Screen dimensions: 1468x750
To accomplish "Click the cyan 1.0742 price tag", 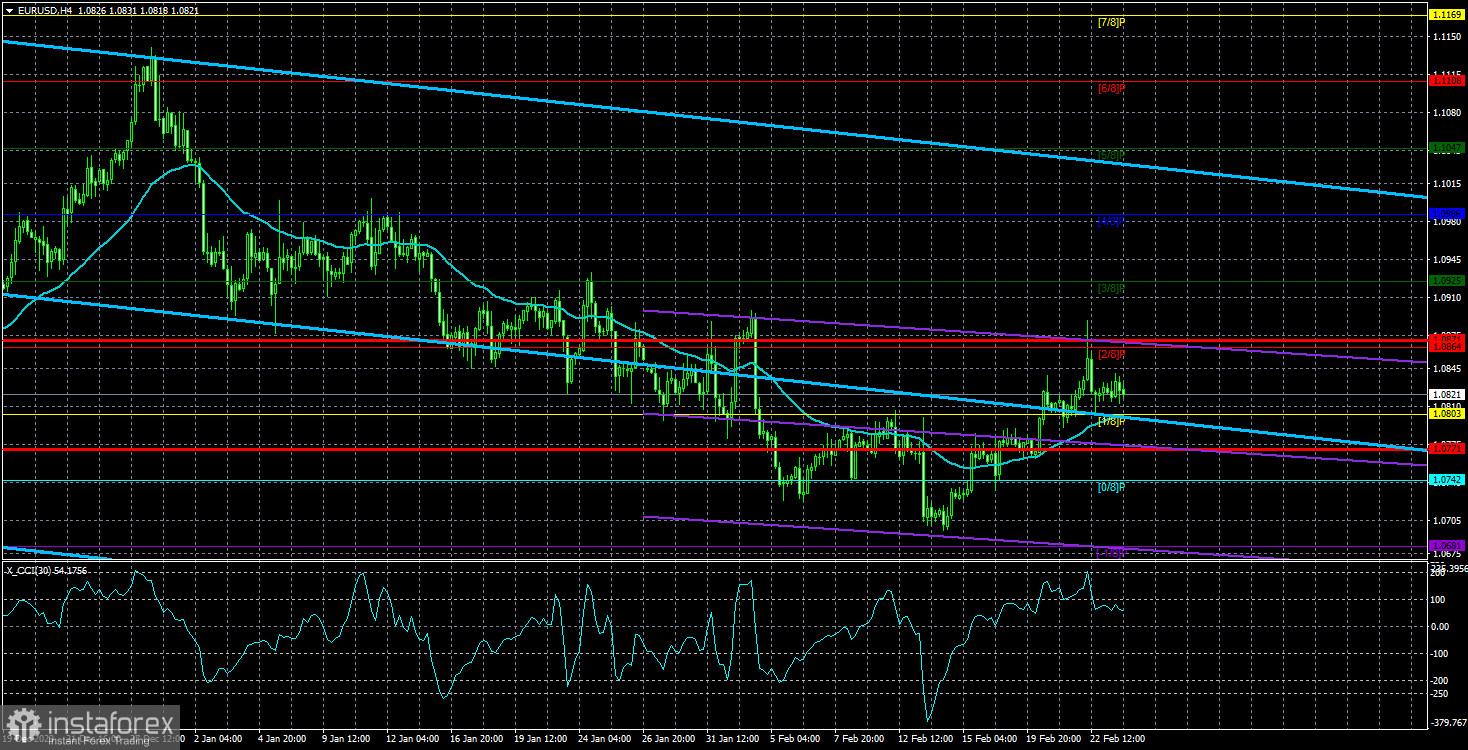I will pyautogui.click(x=1448, y=480).
